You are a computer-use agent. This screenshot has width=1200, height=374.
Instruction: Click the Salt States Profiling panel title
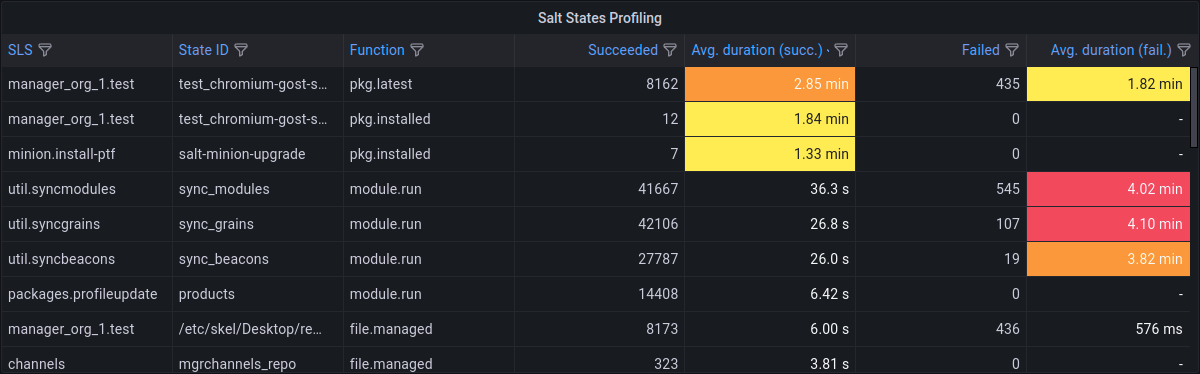coord(600,18)
